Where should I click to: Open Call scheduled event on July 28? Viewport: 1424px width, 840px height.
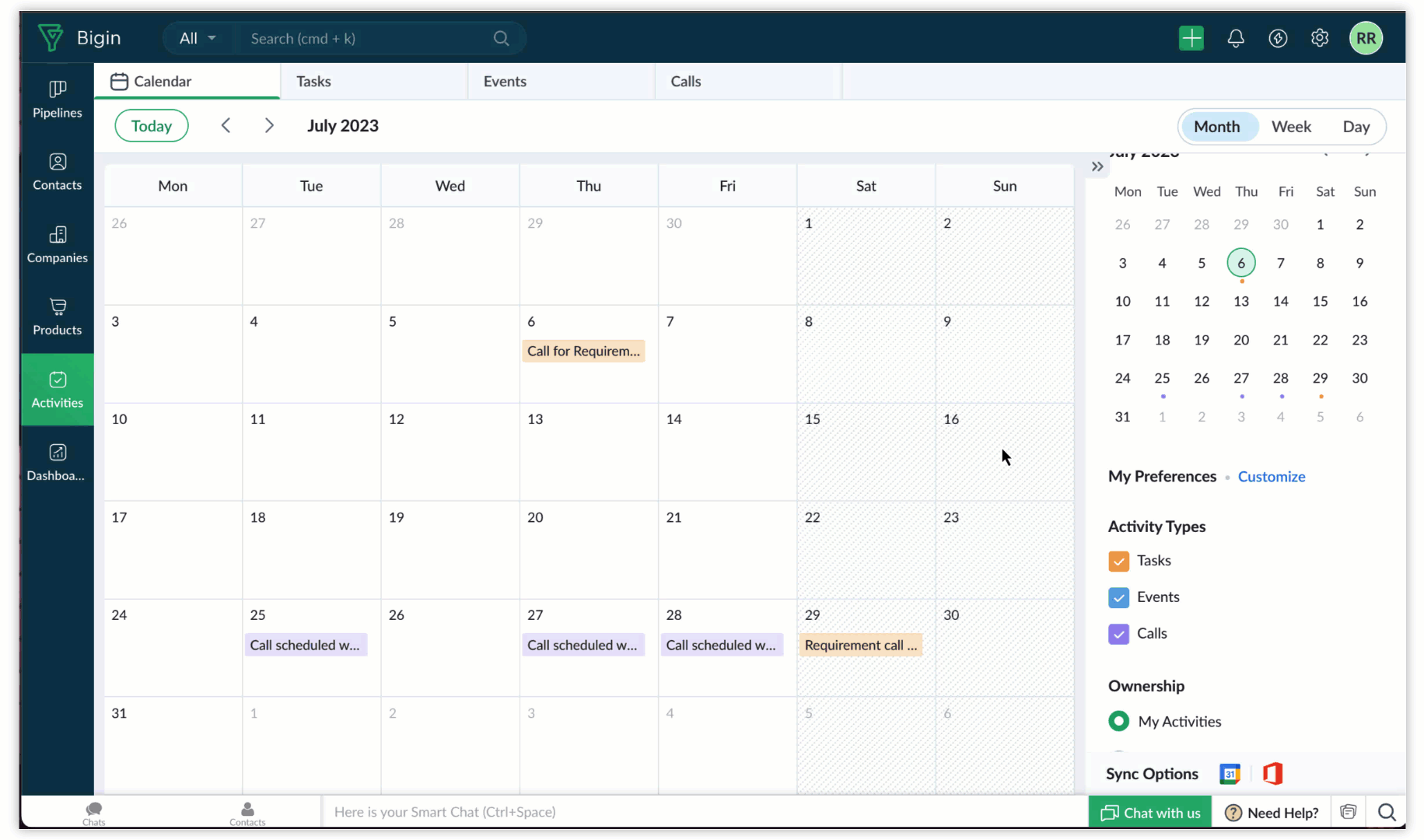[722, 645]
